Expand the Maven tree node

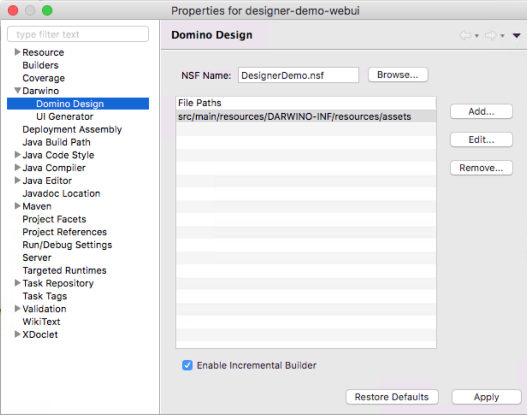(x=17, y=206)
